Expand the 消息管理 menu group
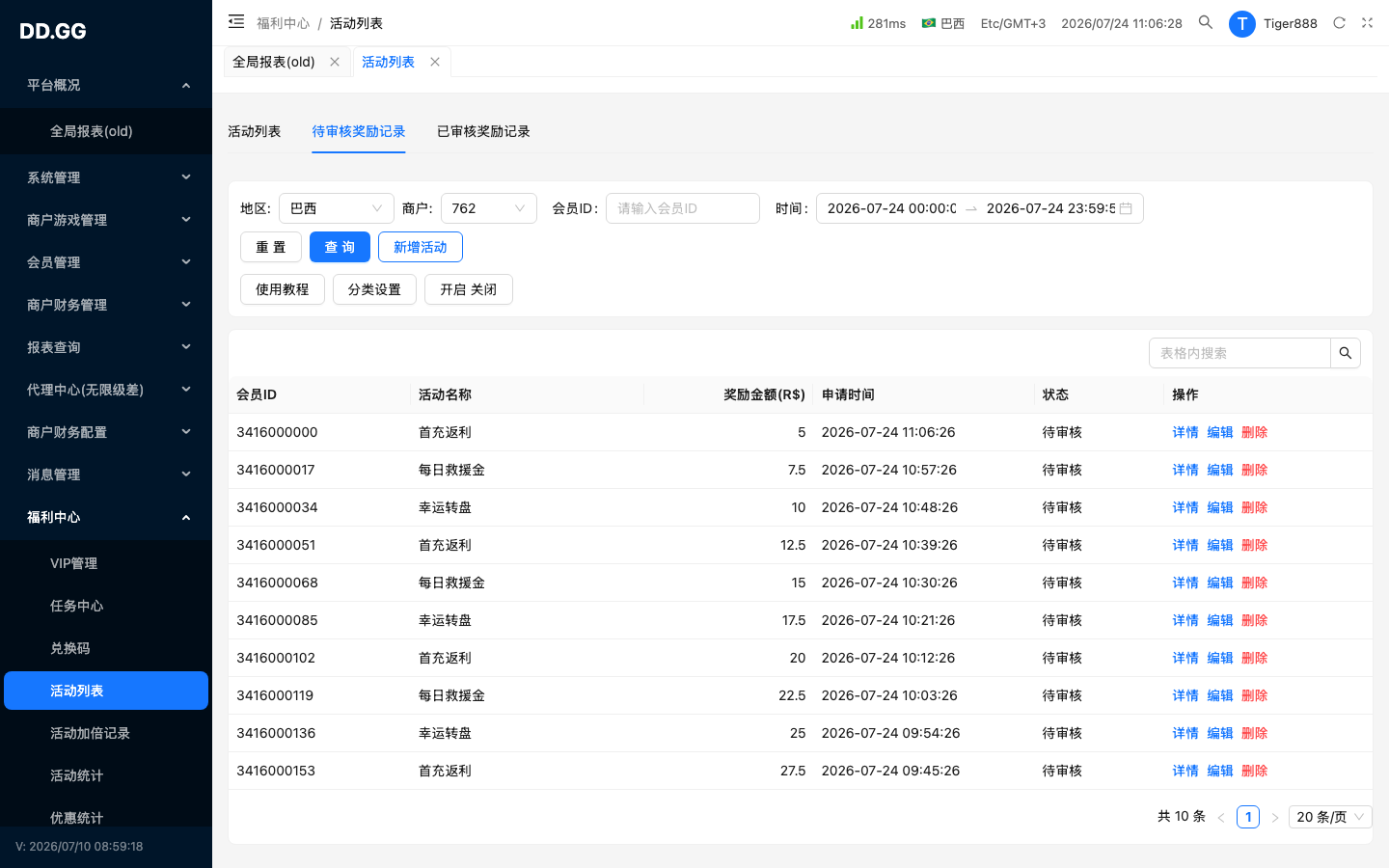Screen dimensions: 1389x868 (x=106, y=475)
